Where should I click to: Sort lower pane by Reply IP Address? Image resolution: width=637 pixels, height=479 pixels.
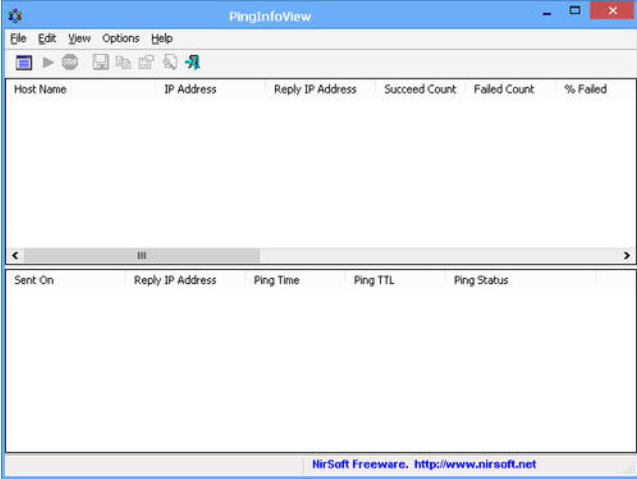tap(185, 280)
